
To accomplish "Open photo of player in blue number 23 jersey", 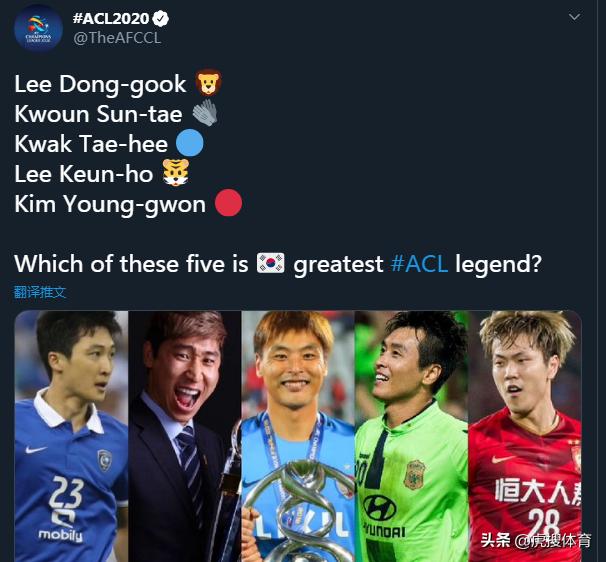I will click(x=71, y=436).
